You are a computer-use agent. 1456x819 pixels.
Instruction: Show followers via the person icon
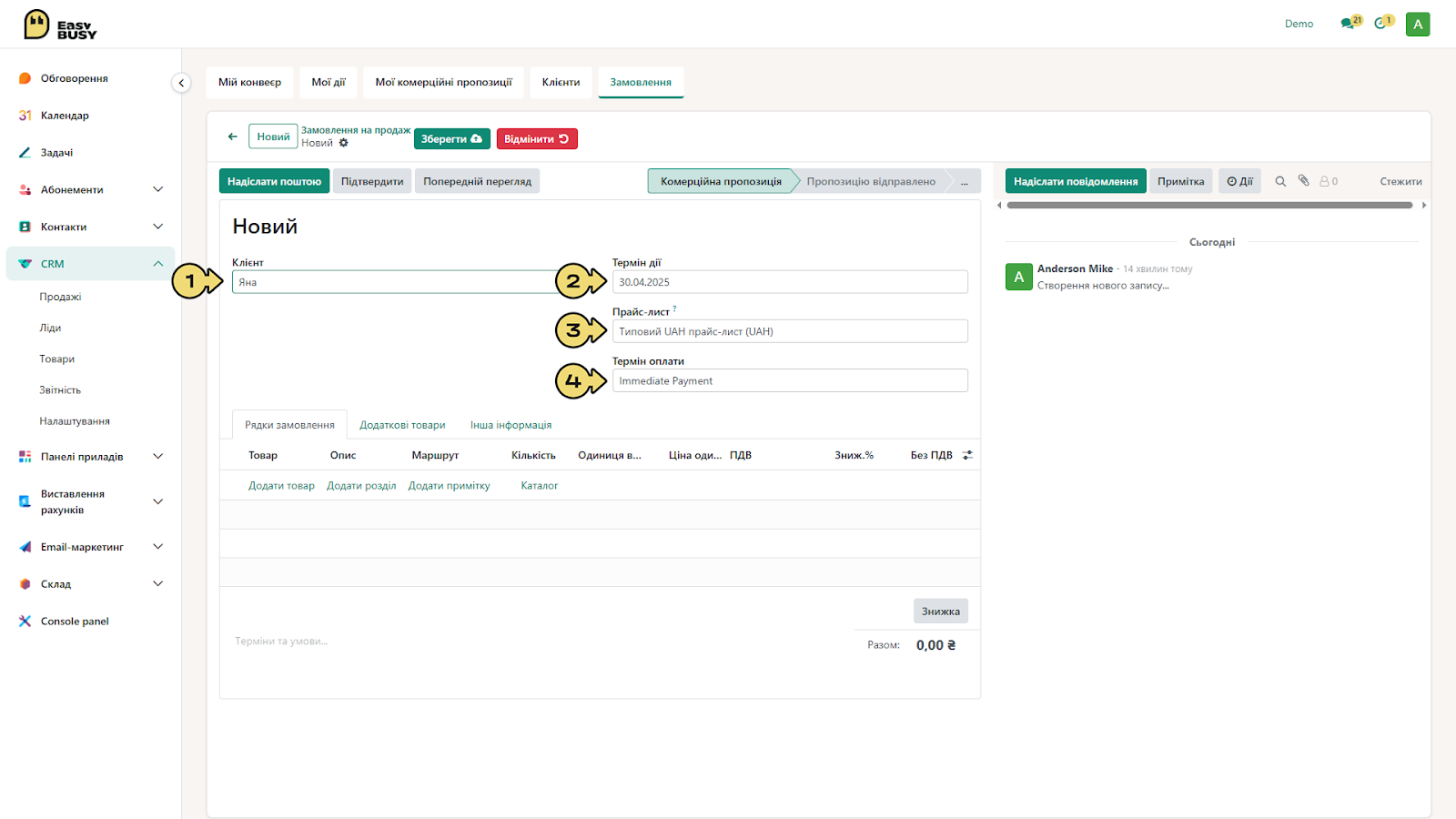[1329, 181]
